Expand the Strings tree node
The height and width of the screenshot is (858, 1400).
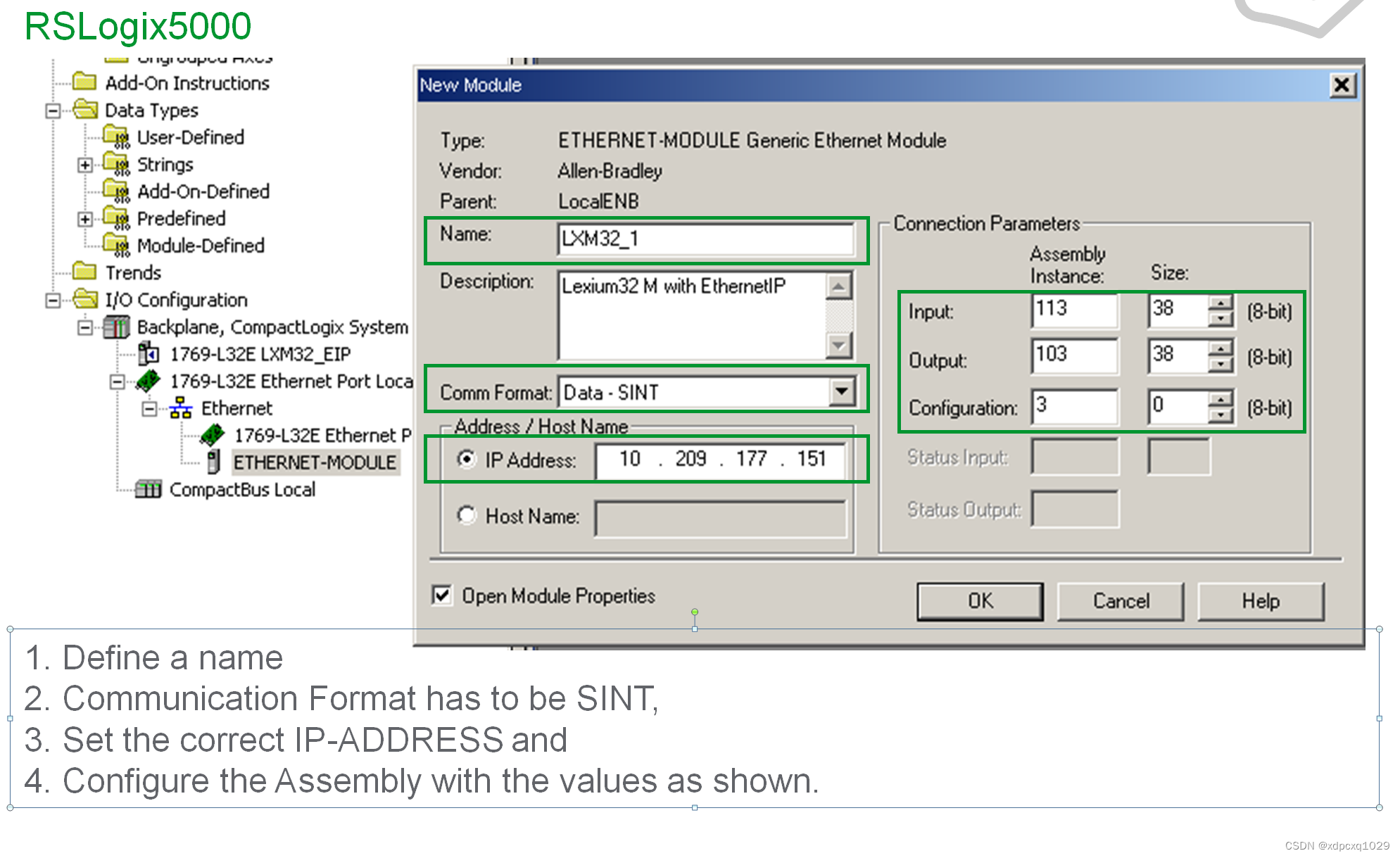(x=85, y=165)
